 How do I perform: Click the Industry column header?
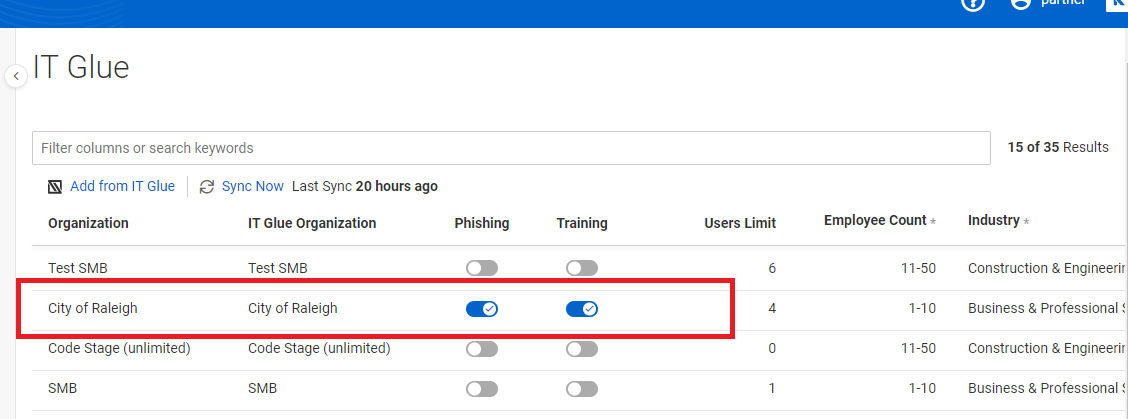993,220
